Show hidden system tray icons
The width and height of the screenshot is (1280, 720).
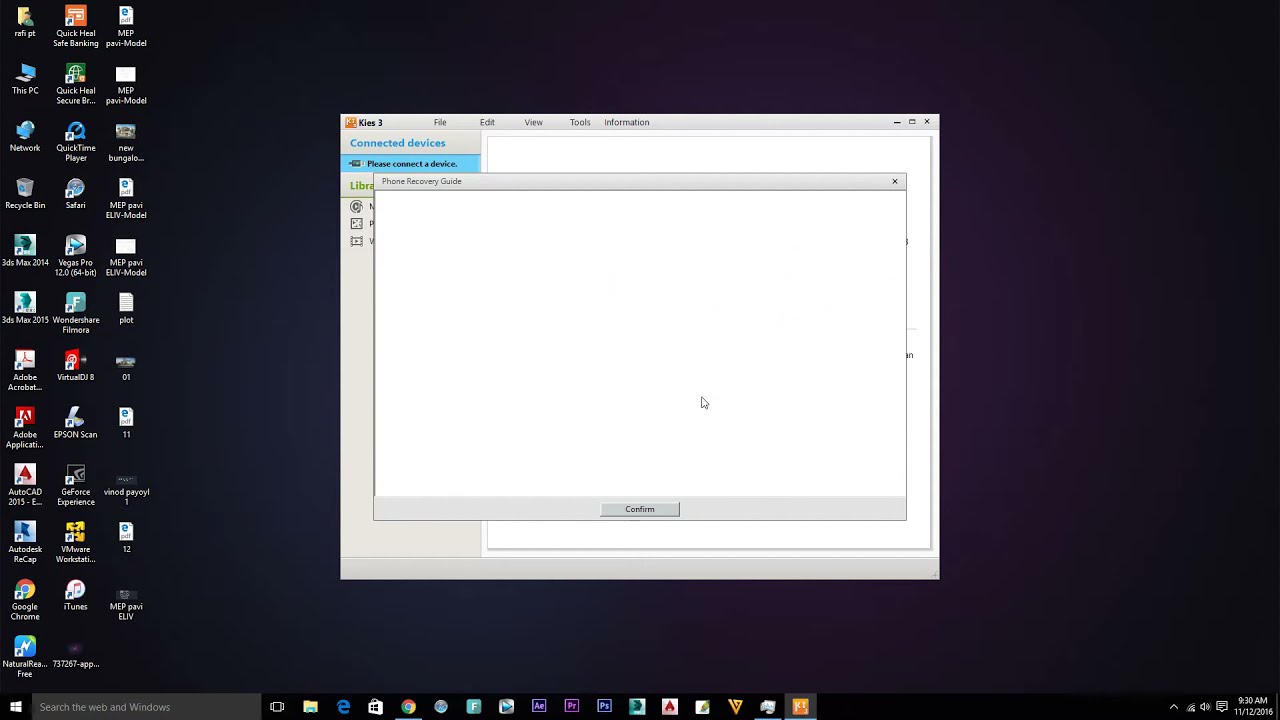pos(1174,707)
